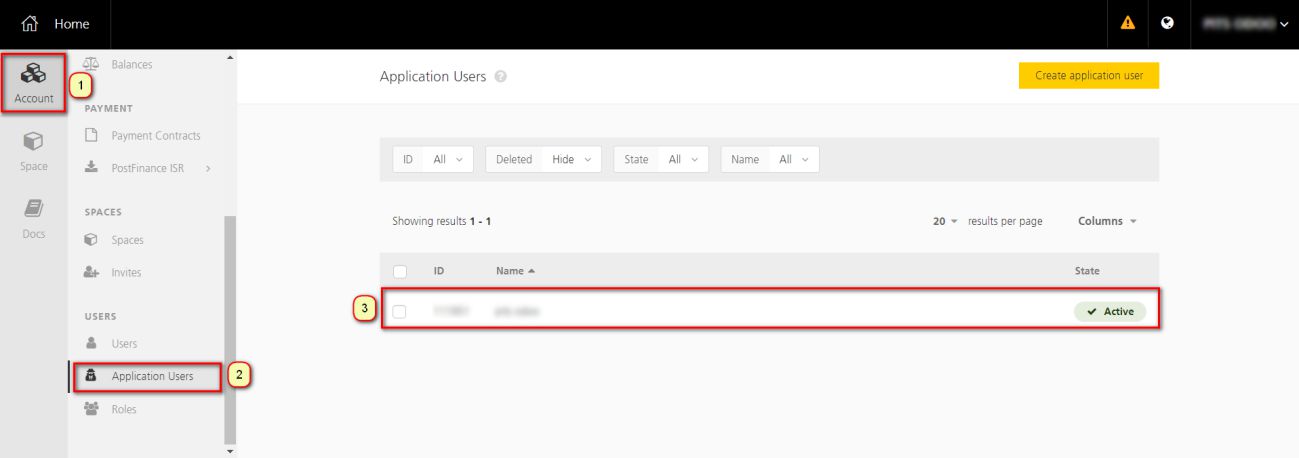This screenshot has width=1299, height=458.
Task: Go to Roles in the Users menu
Action: point(123,409)
